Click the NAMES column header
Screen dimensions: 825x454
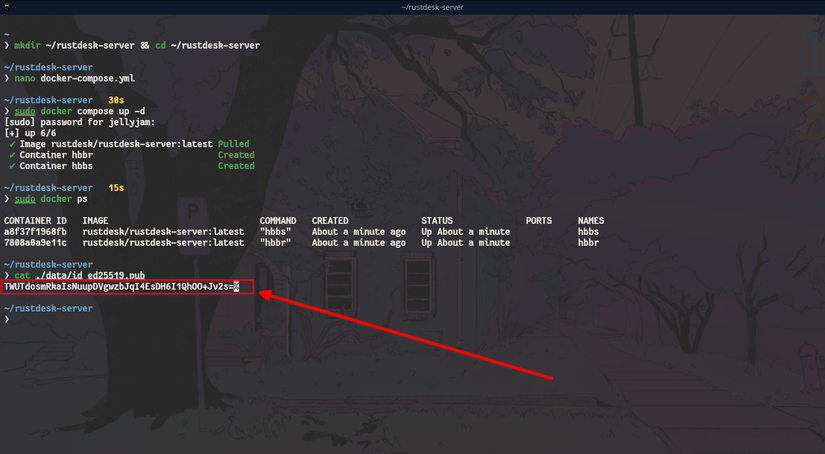[x=591, y=220]
